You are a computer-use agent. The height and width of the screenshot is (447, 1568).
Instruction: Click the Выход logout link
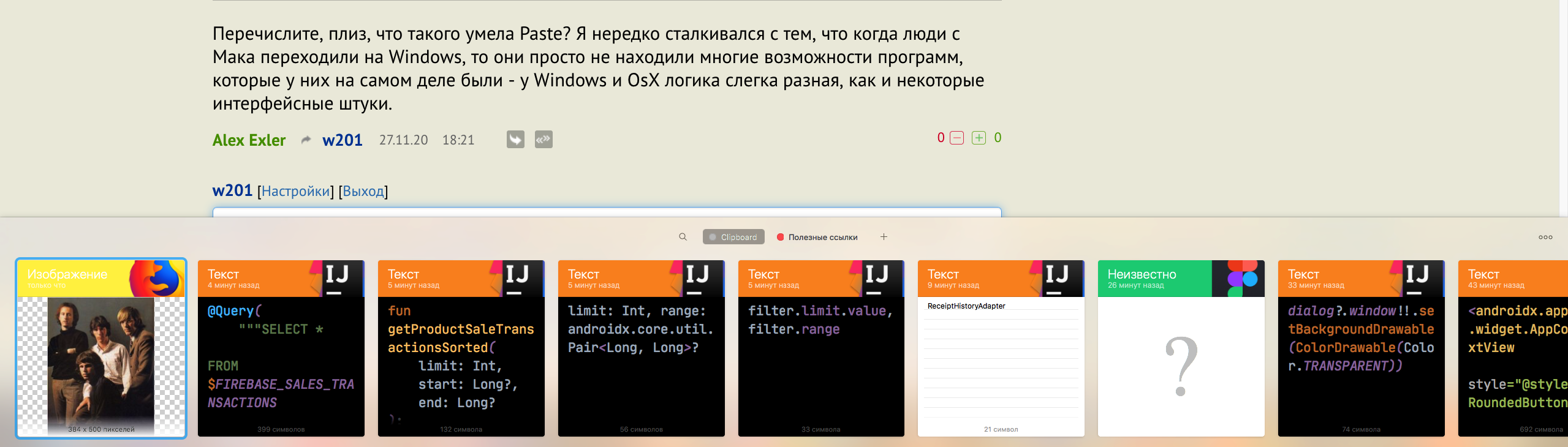[x=363, y=191]
